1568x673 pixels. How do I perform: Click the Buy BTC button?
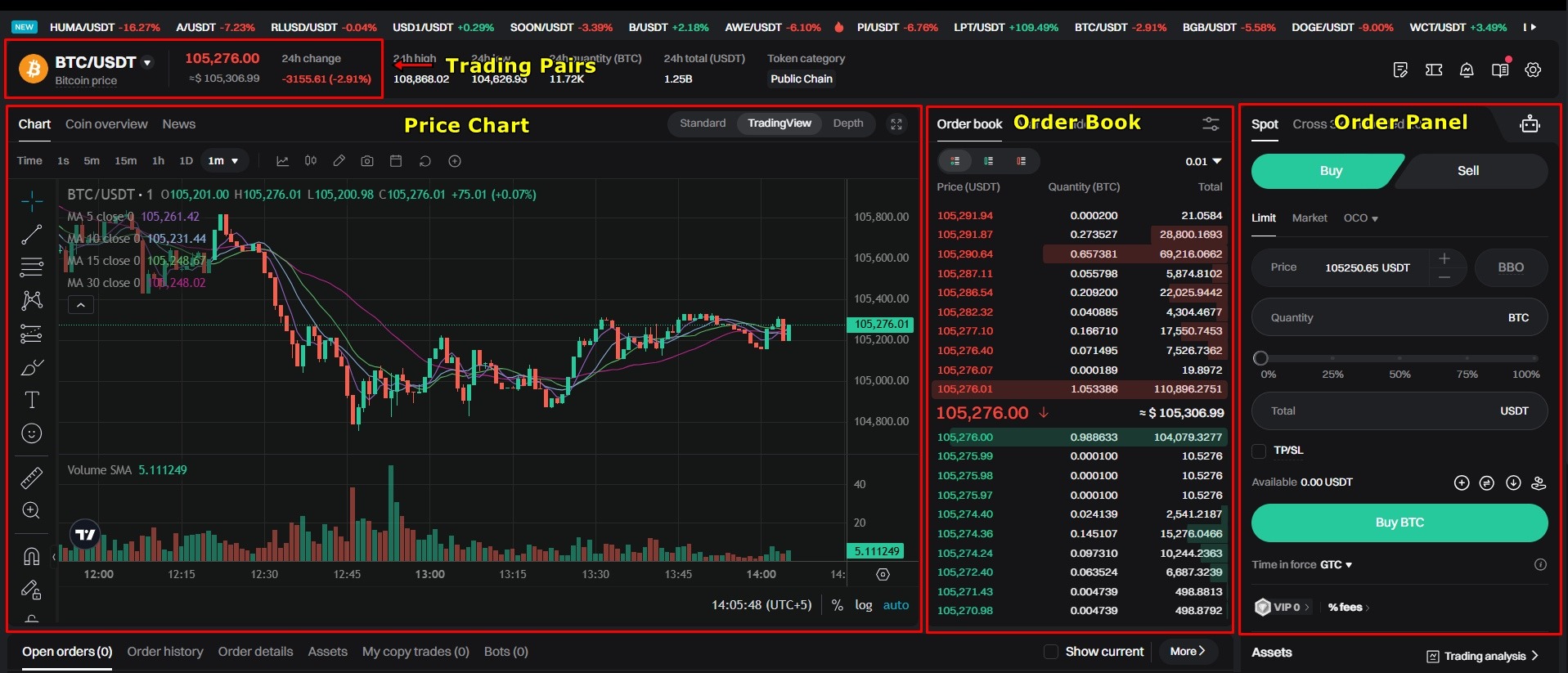tap(1400, 523)
